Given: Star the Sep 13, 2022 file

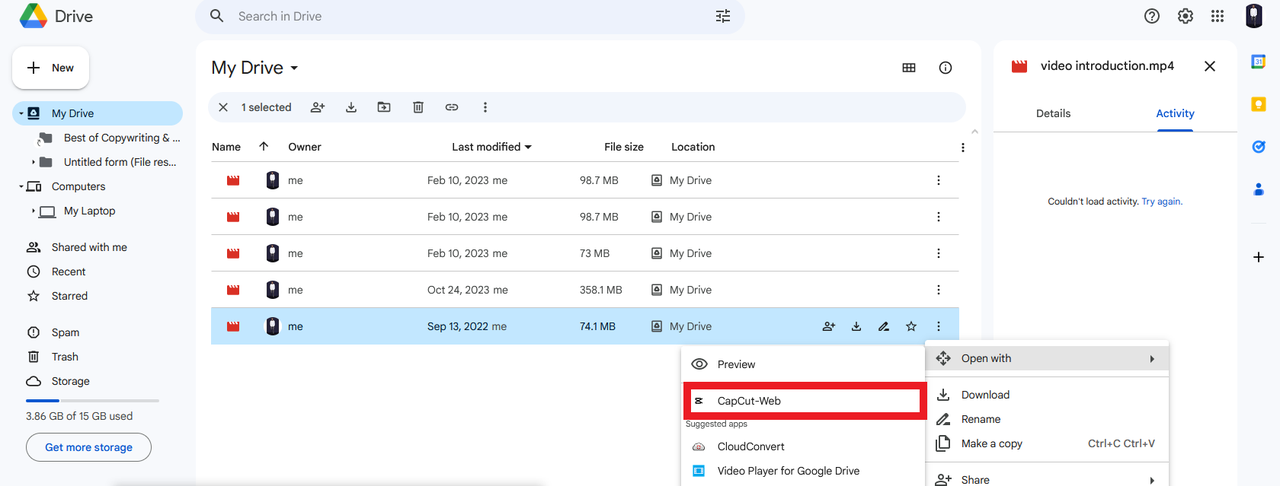Looking at the screenshot, I should click(911, 326).
